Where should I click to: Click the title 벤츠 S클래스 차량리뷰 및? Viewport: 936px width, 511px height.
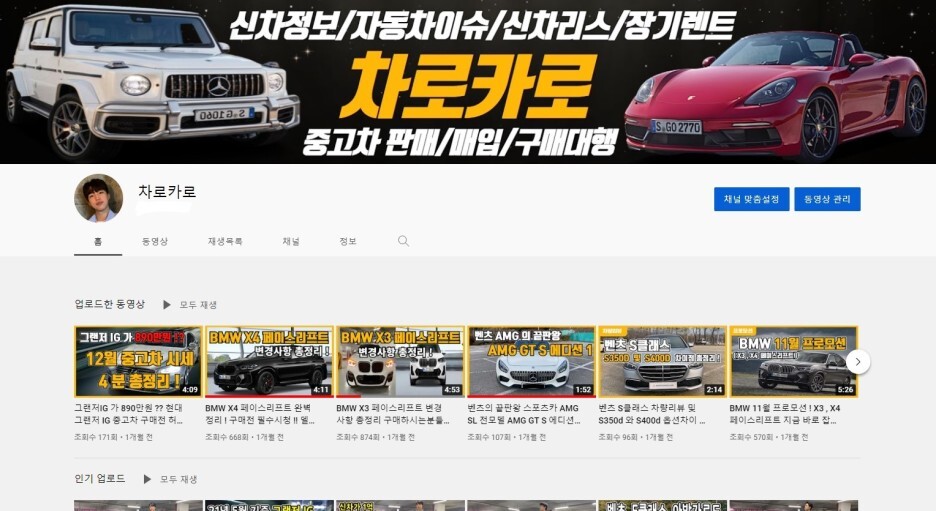[x=652, y=414]
